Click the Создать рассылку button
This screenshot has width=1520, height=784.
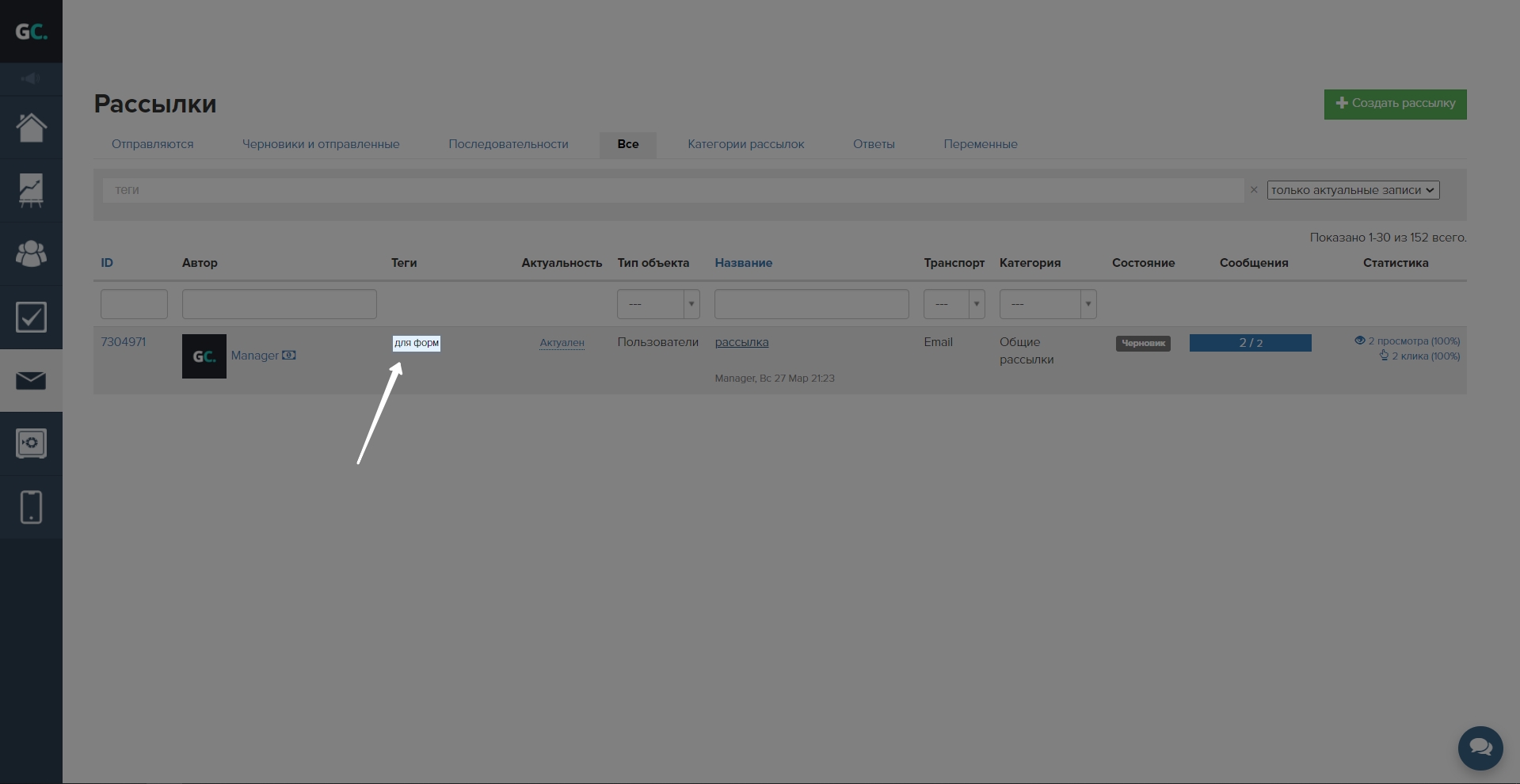tap(1395, 104)
